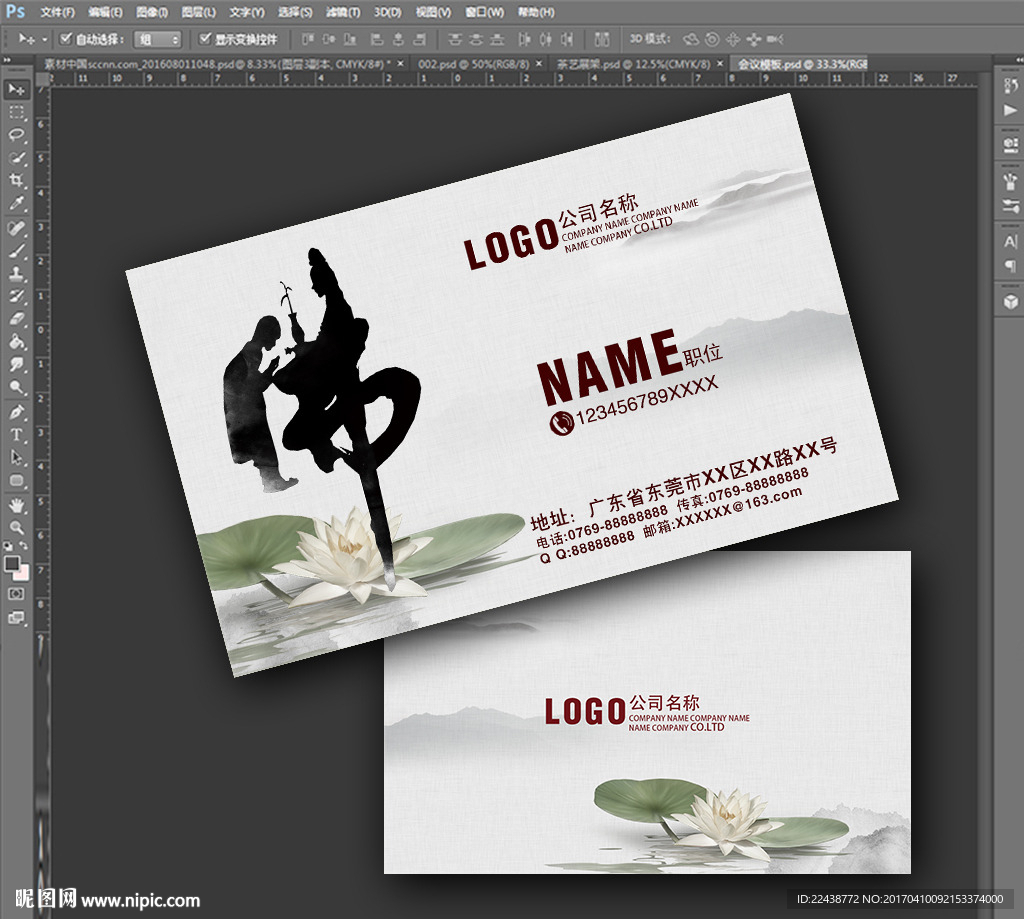Close the 茶艺展架.psd document tab
The width and height of the screenshot is (1024, 919).
[x=720, y=63]
